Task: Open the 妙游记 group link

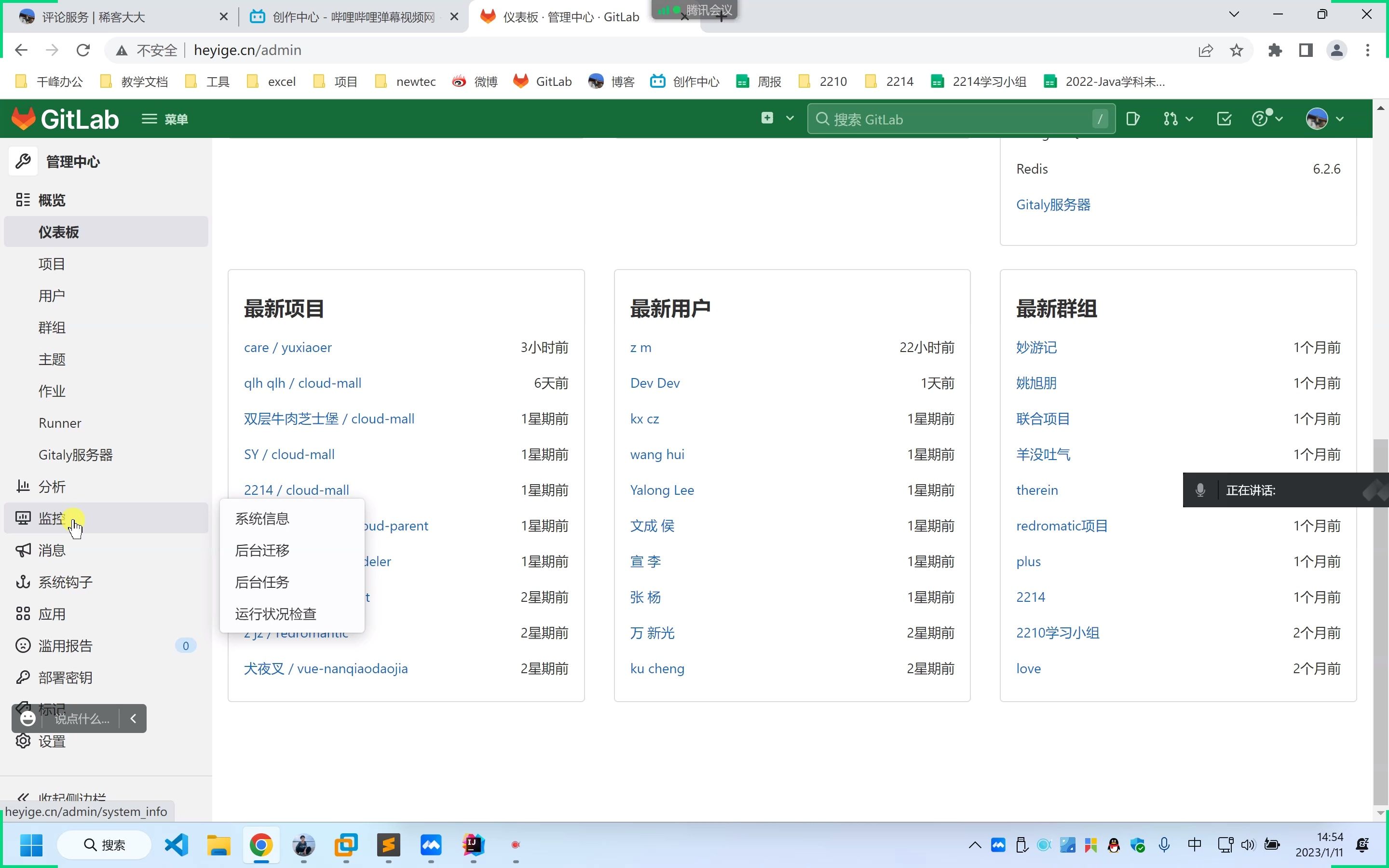Action: 1036,347
